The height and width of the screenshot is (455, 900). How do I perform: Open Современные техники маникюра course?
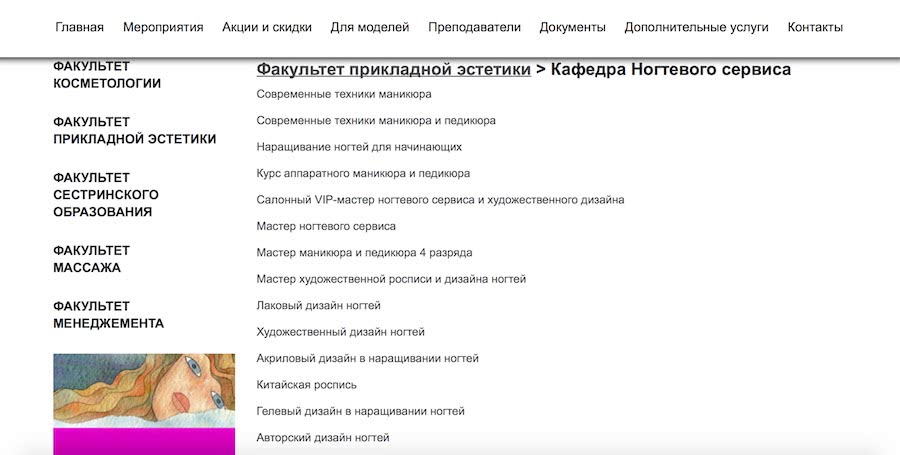[344, 94]
